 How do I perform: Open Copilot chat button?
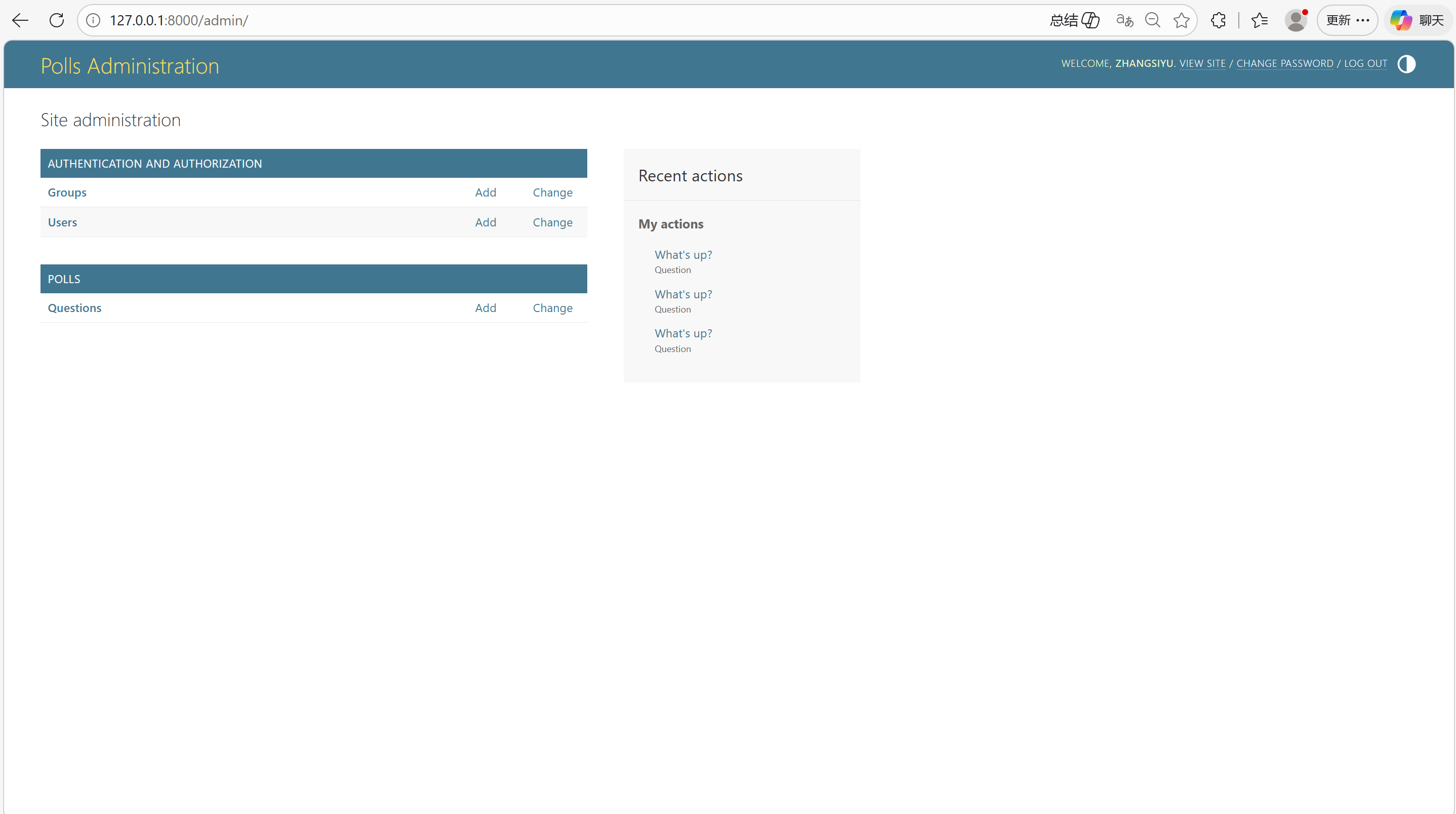[1418, 20]
